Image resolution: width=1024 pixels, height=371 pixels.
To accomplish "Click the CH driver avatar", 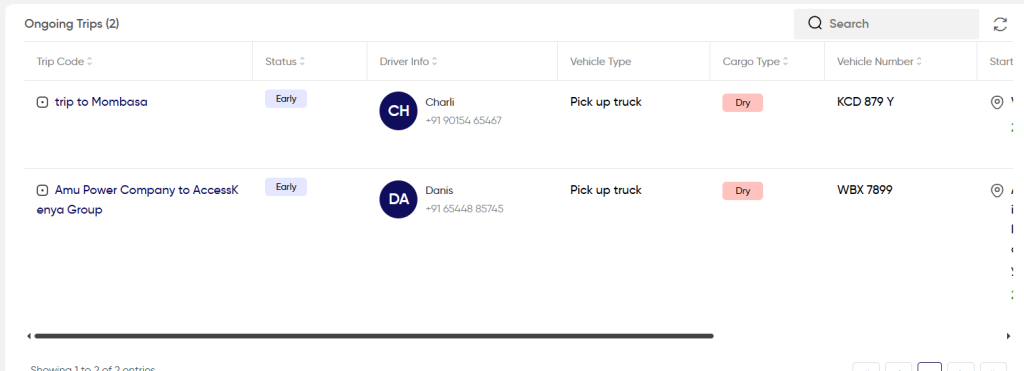I will (x=398, y=111).
